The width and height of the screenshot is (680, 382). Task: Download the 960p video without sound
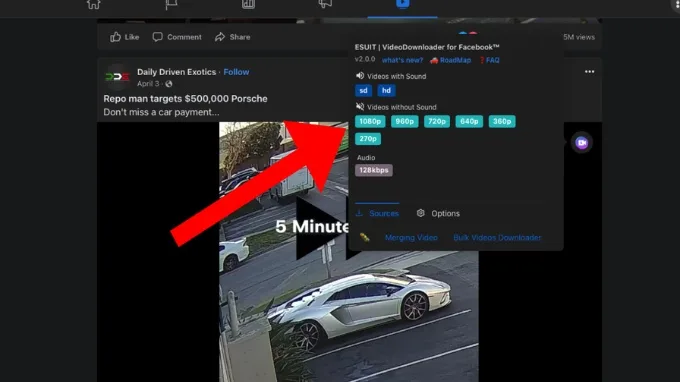405,121
